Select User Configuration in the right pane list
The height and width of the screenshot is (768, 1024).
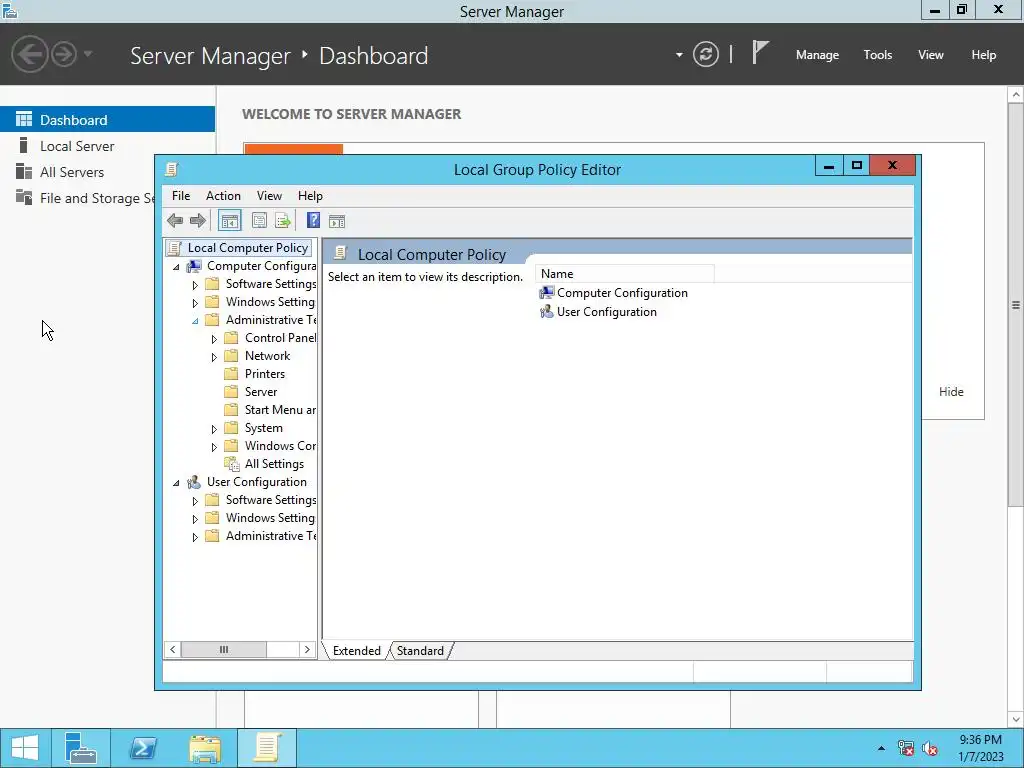(x=598, y=312)
